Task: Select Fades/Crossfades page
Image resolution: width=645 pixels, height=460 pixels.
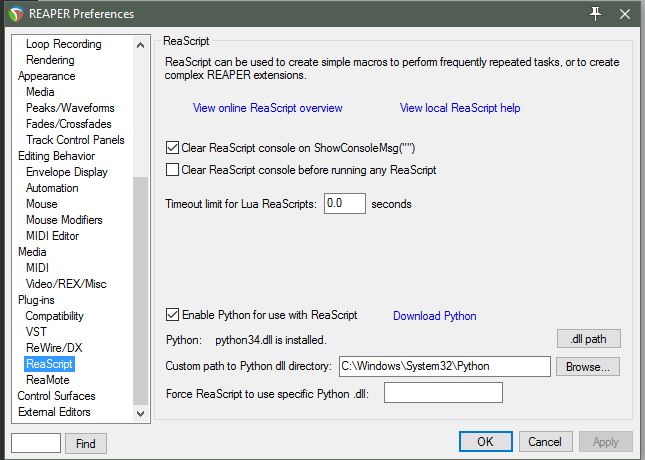Action: [69, 124]
